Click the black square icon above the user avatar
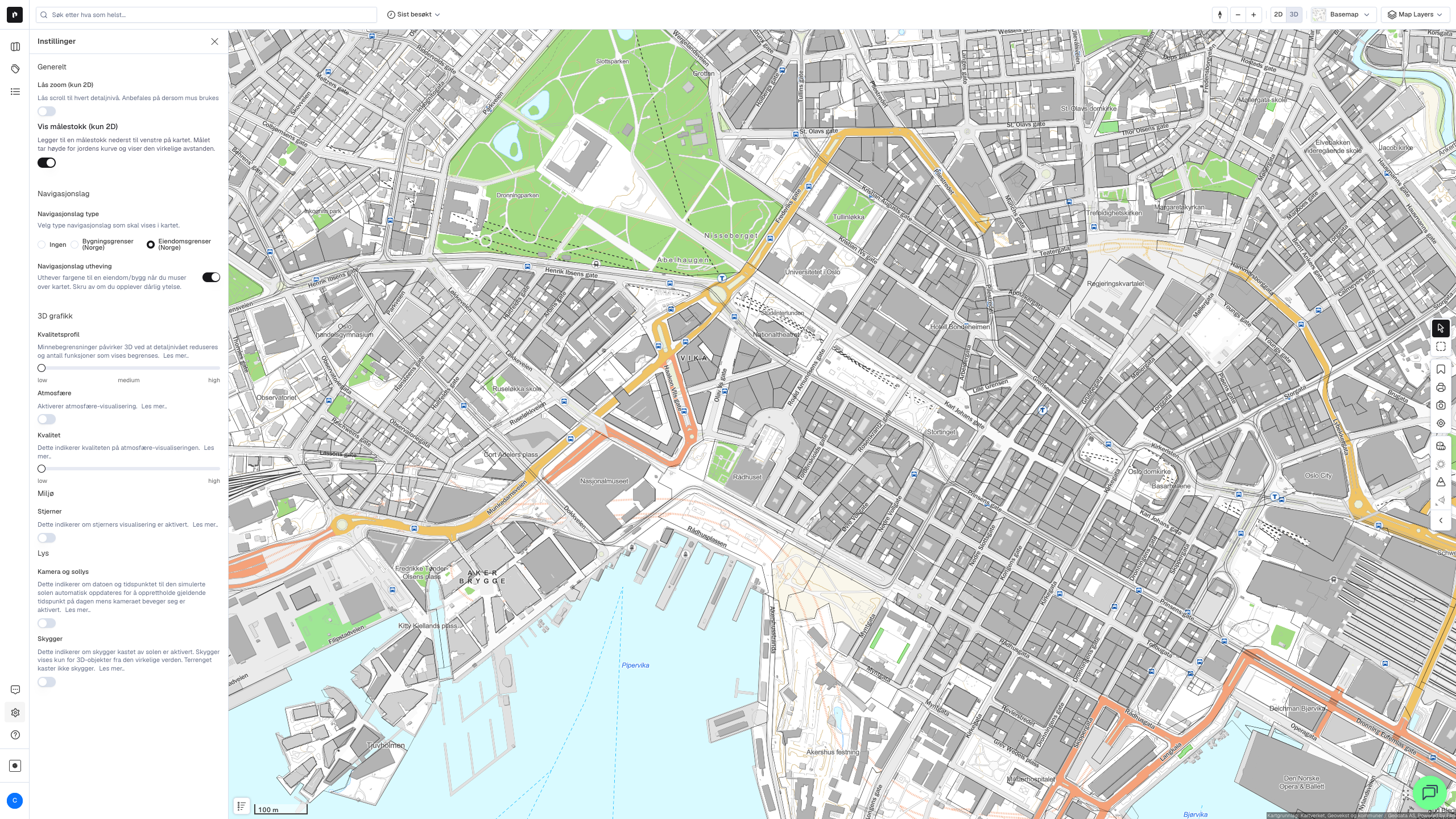This screenshot has width=1456, height=819. point(15,766)
